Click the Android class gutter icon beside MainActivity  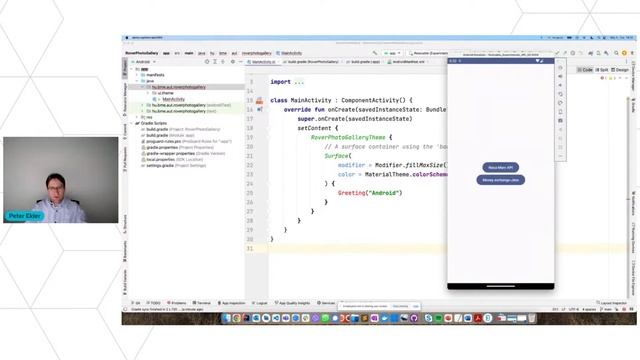[x=260, y=100]
